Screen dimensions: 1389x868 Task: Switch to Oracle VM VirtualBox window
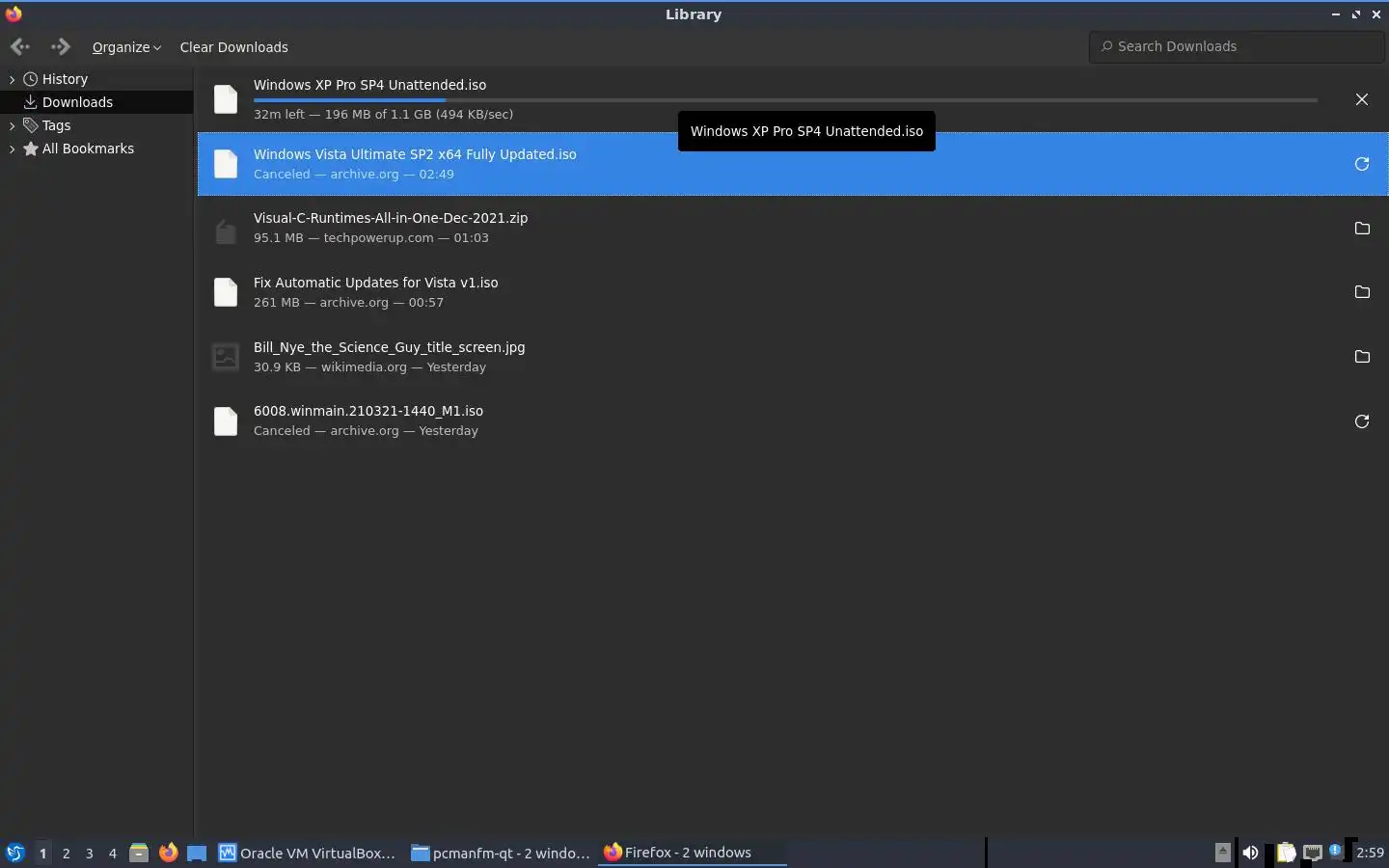[307, 853]
